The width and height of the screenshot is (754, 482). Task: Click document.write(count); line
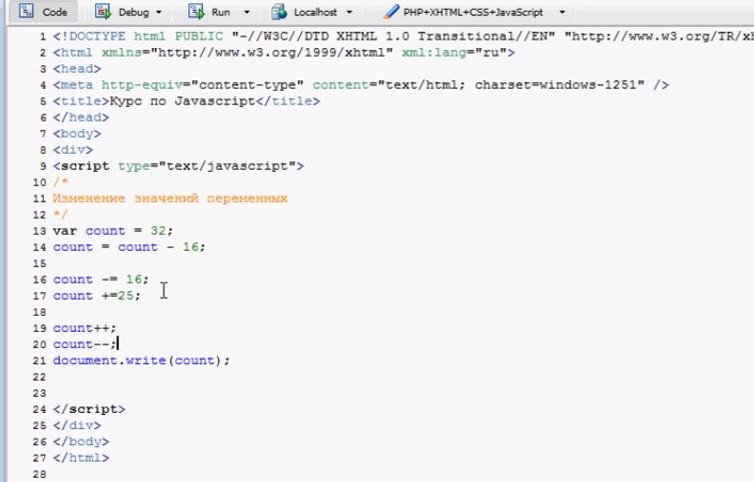142,361
